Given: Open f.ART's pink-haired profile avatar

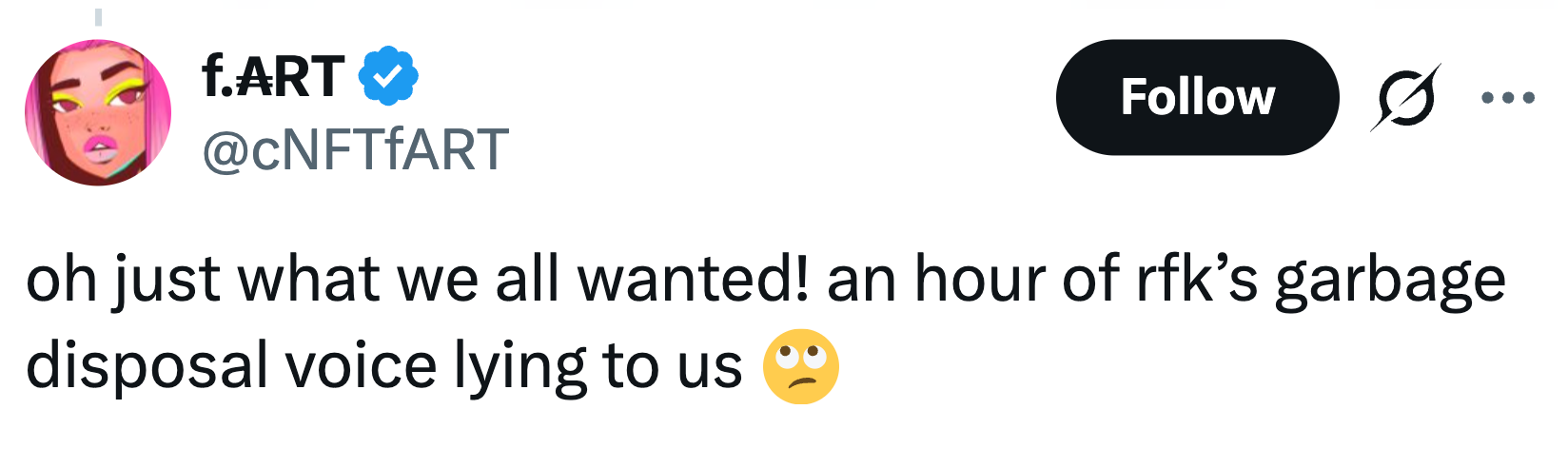Looking at the screenshot, I should click(98, 112).
